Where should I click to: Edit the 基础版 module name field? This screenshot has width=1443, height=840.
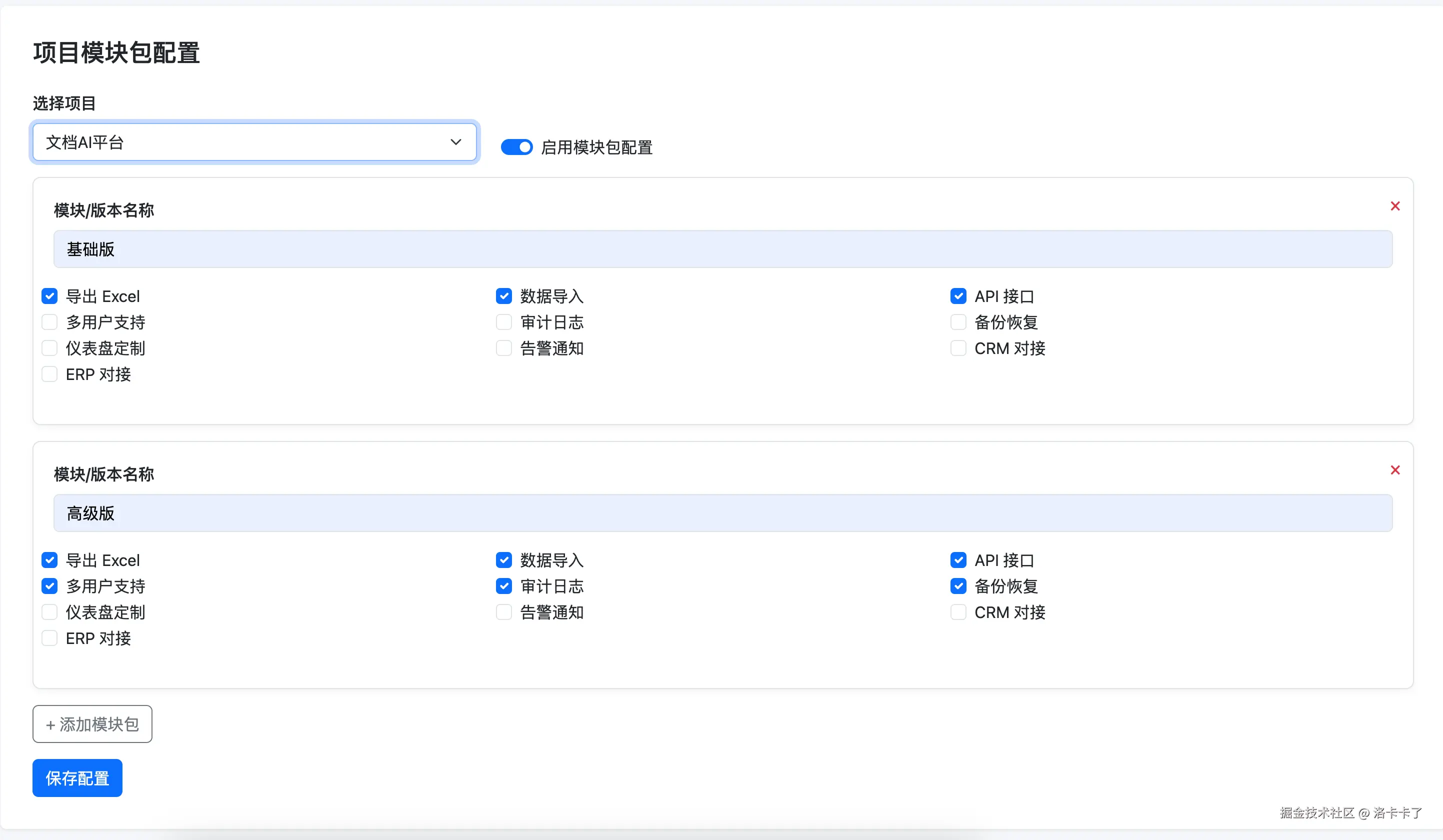click(x=722, y=249)
